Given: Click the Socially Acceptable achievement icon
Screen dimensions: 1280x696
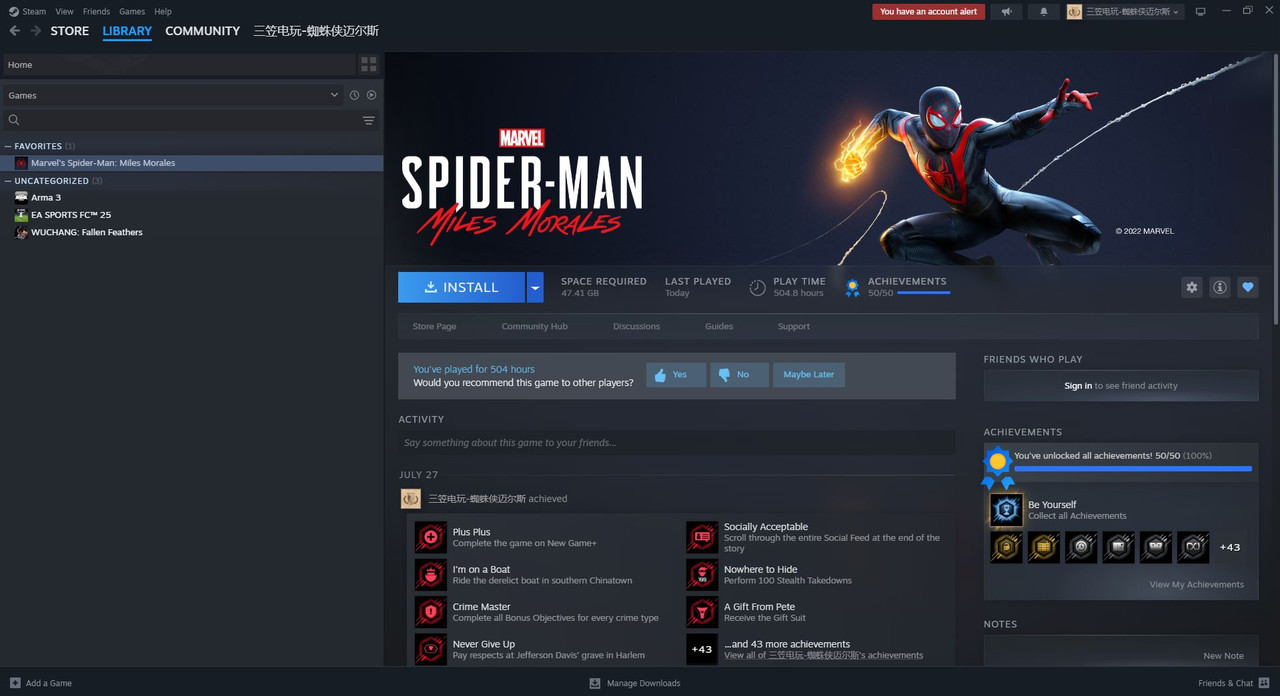Looking at the screenshot, I should point(702,537).
